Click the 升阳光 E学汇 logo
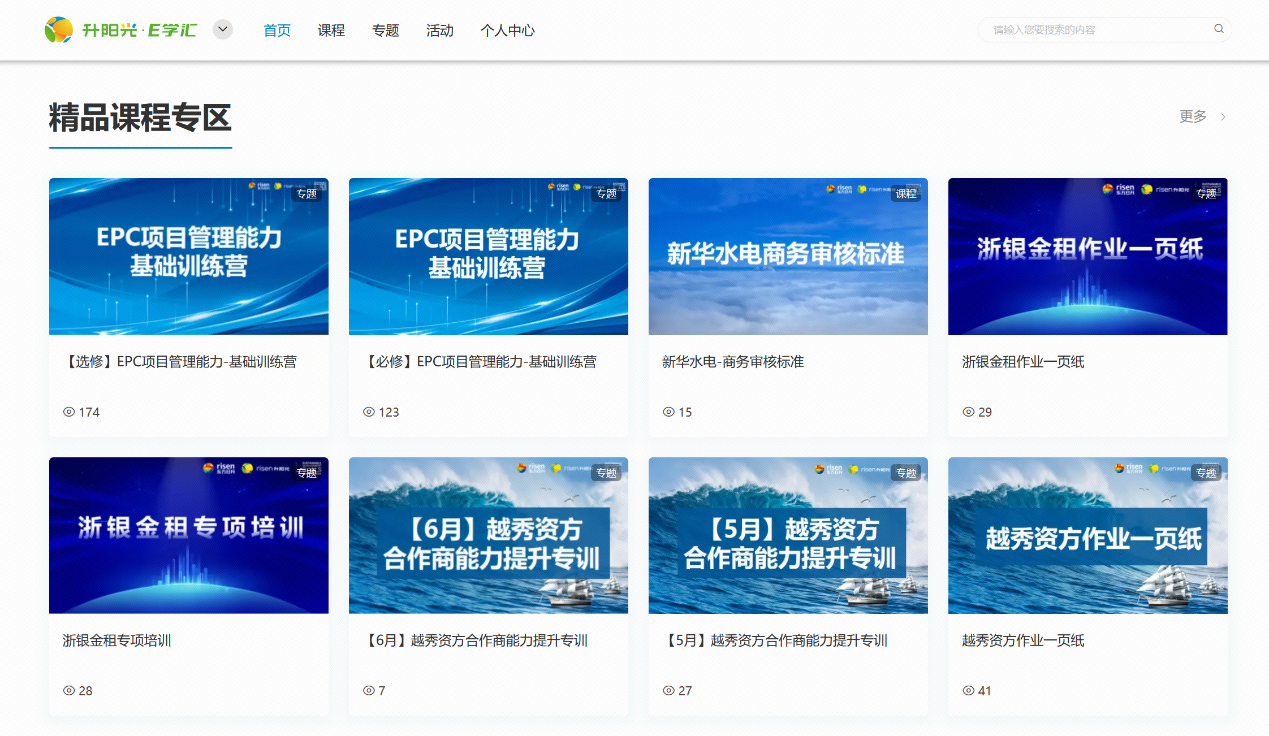Viewport: 1269px width, 736px height. tap(120, 30)
